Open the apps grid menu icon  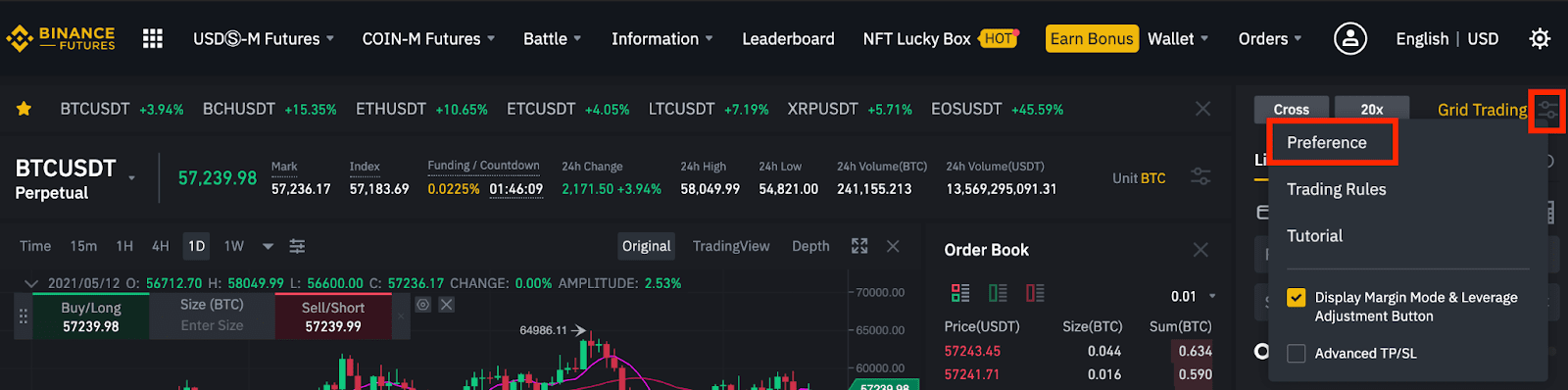[x=153, y=39]
